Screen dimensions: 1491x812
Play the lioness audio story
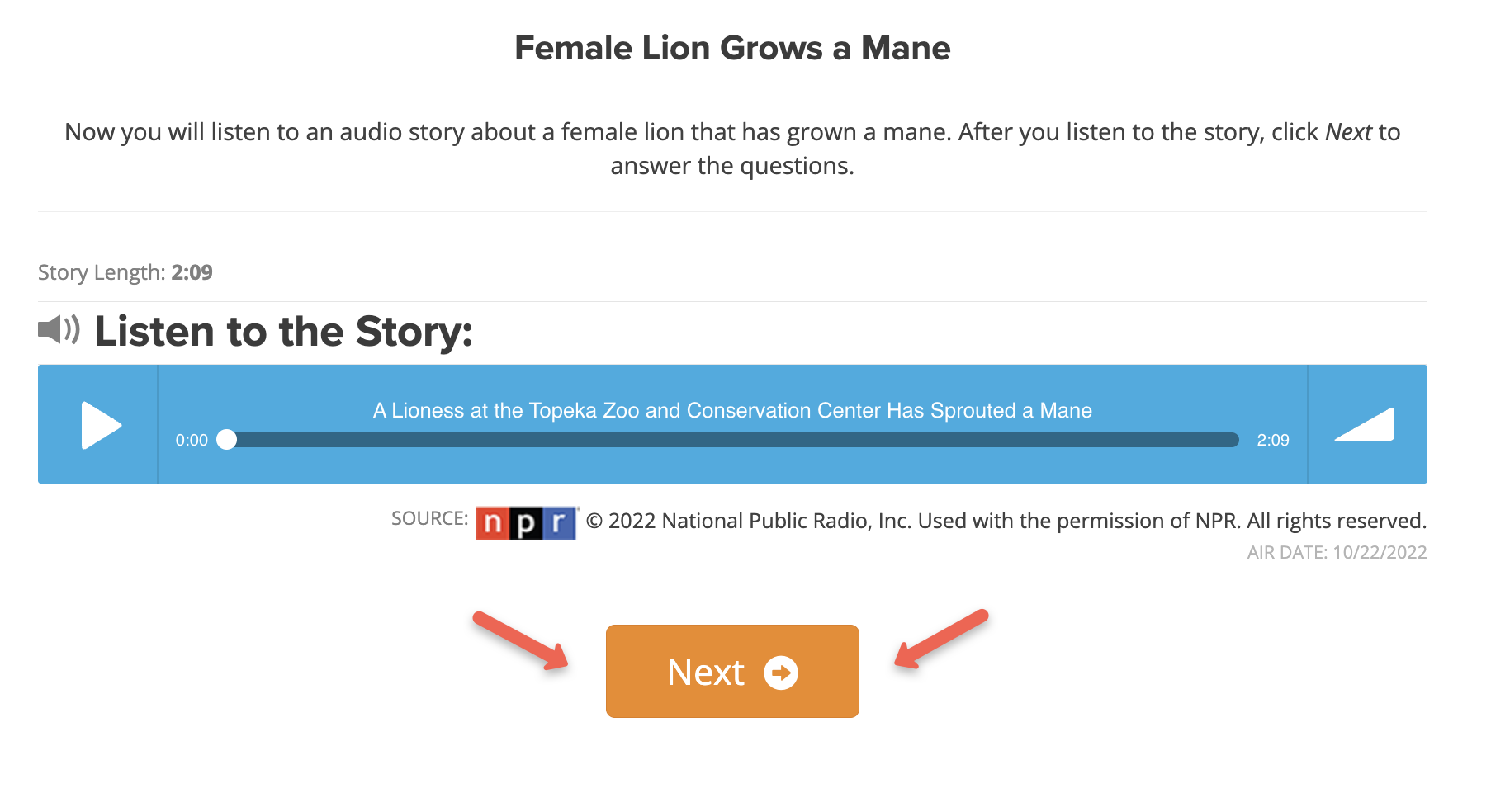coord(102,425)
